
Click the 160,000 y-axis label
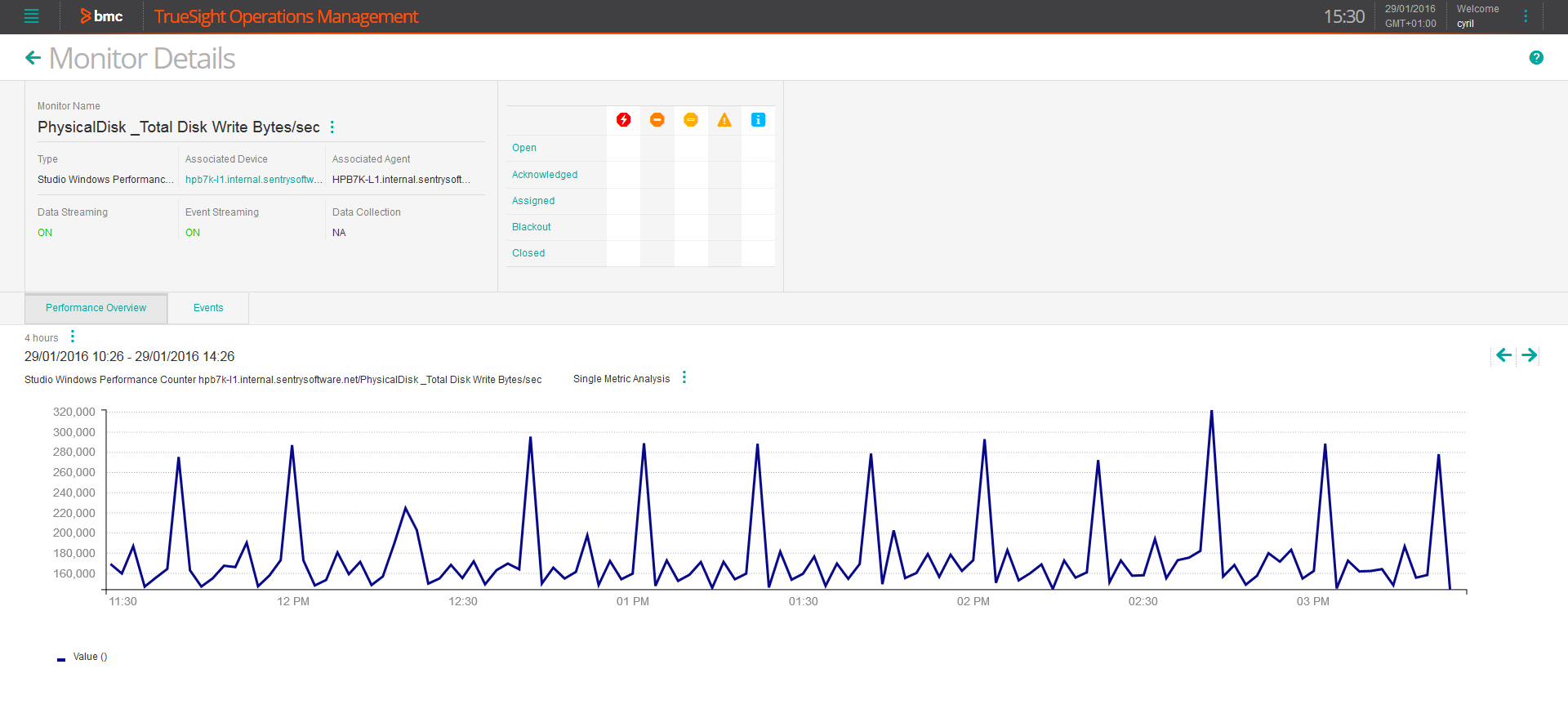click(x=74, y=573)
